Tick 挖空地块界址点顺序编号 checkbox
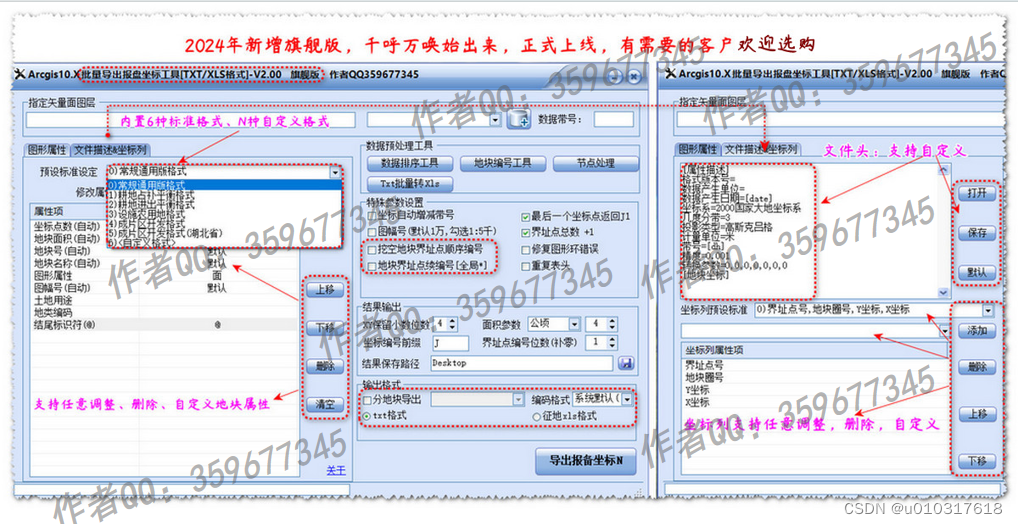Viewport: 1018px width, 524px height. click(x=372, y=249)
